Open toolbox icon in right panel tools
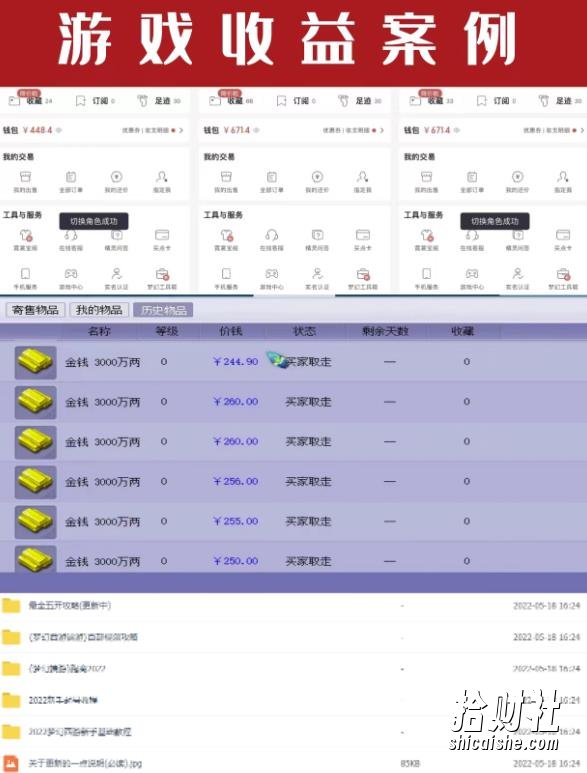The image size is (587, 773). 563,274
